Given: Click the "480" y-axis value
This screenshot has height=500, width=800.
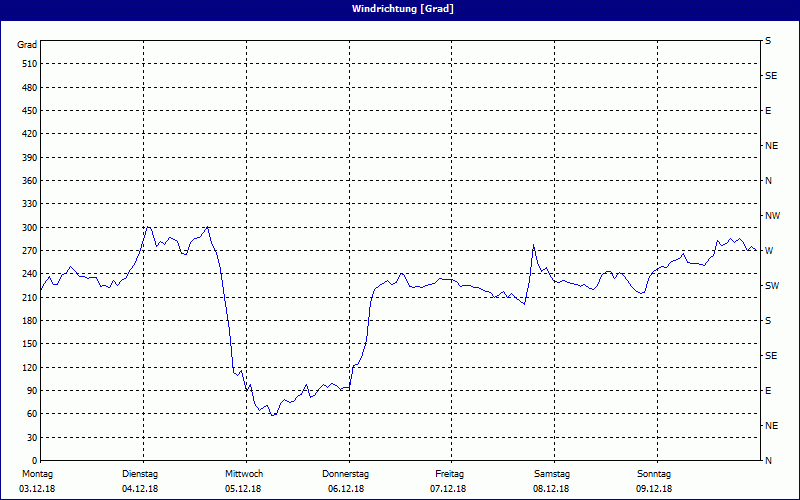Looking at the screenshot, I should [30, 88].
